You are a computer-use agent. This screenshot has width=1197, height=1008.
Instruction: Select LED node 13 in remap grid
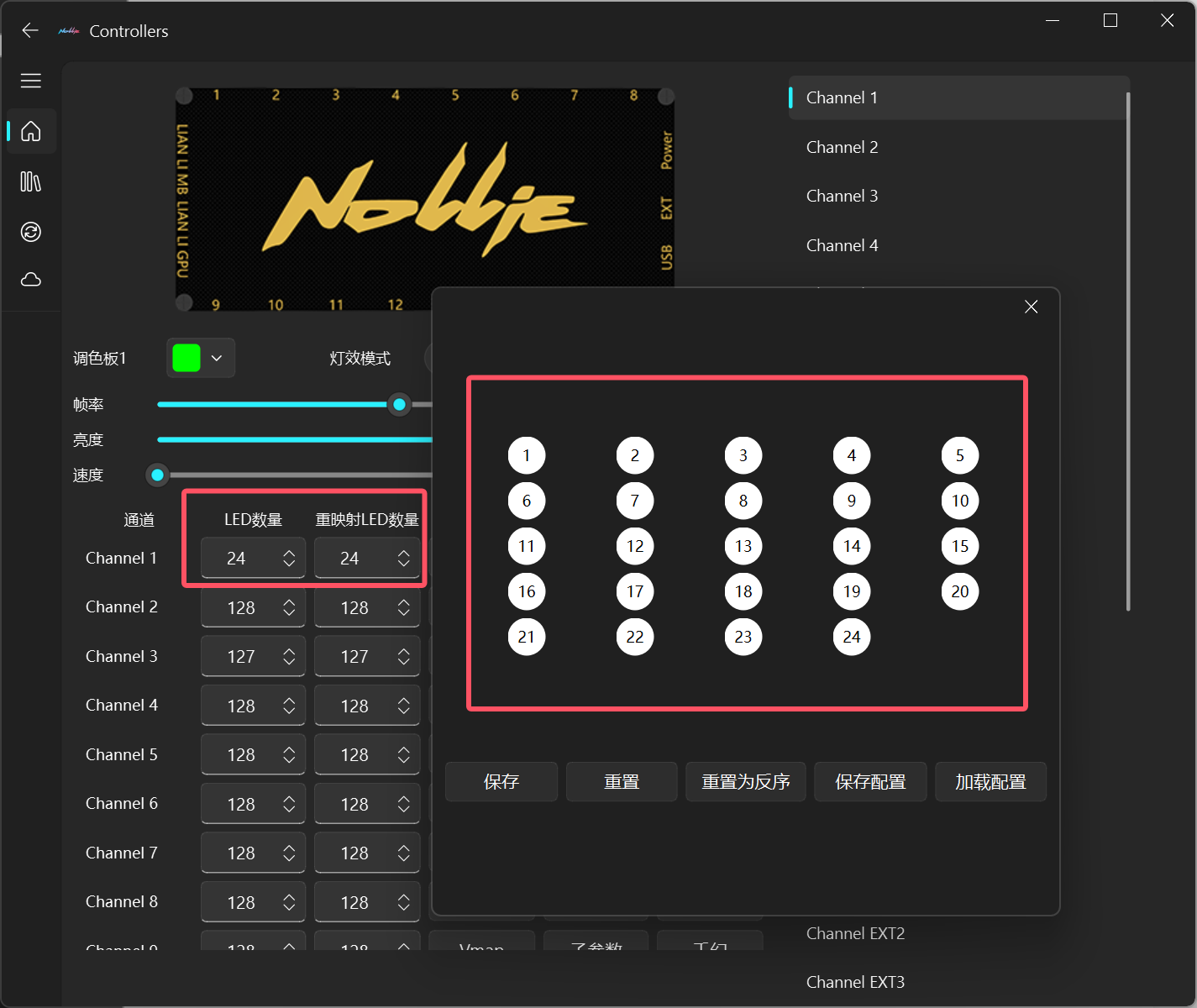[743, 547]
